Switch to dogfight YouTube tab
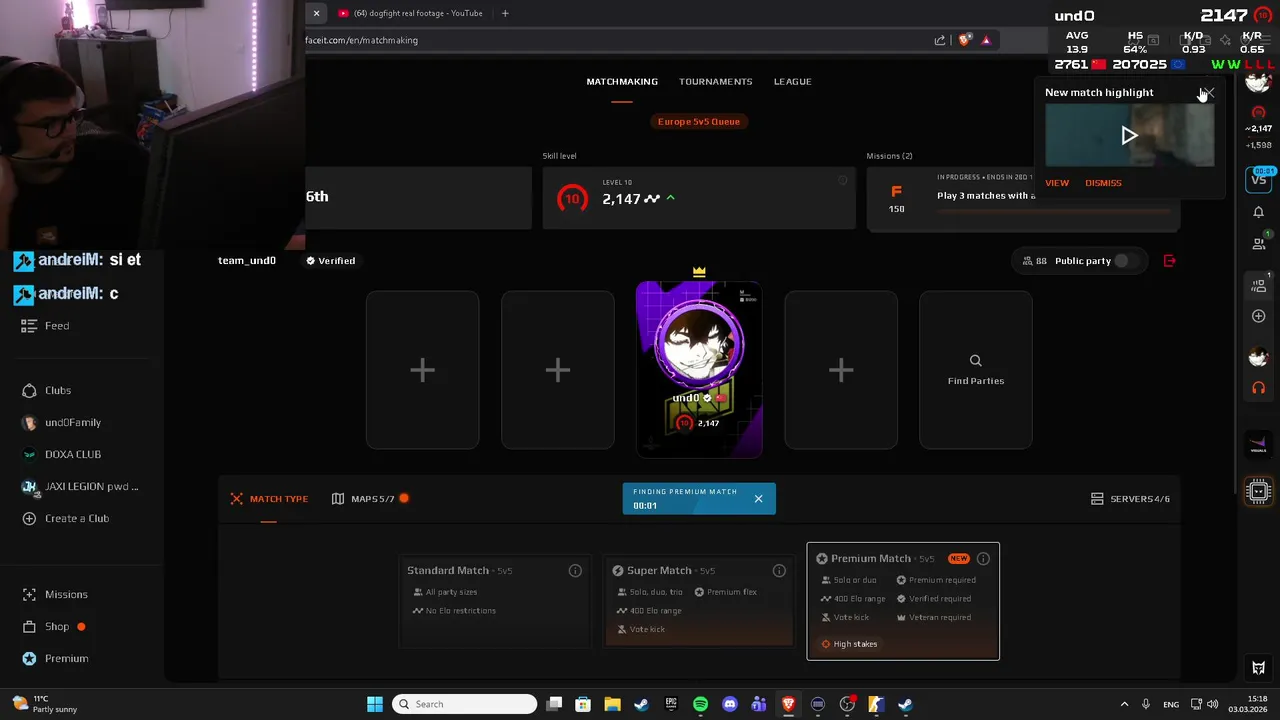This screenshot has width=1280, height=720. point(410,13)
